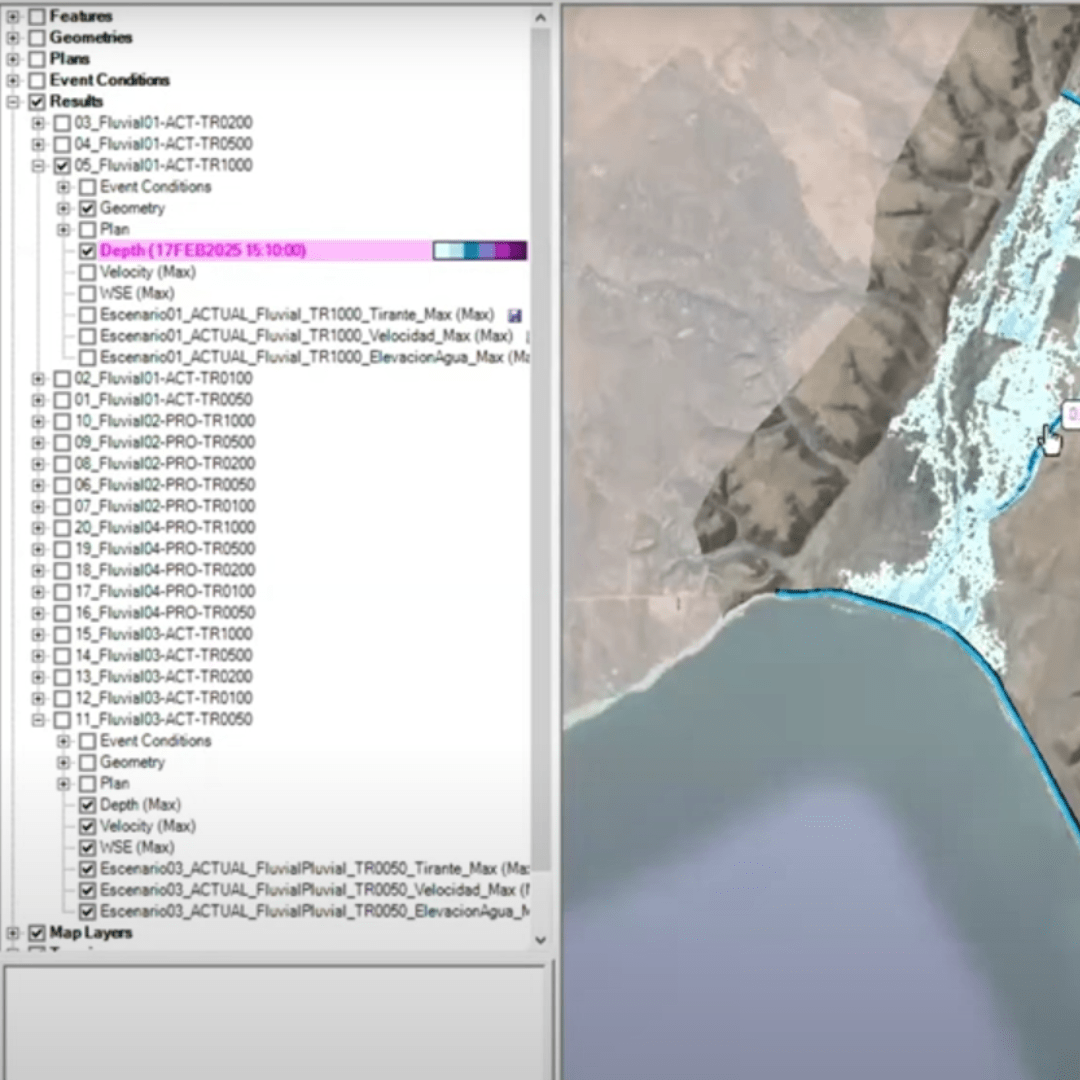Uncheck the Results group checkbox
Image resolution: width=1080 pixels, height=1080 pixels.
(37, 102)
